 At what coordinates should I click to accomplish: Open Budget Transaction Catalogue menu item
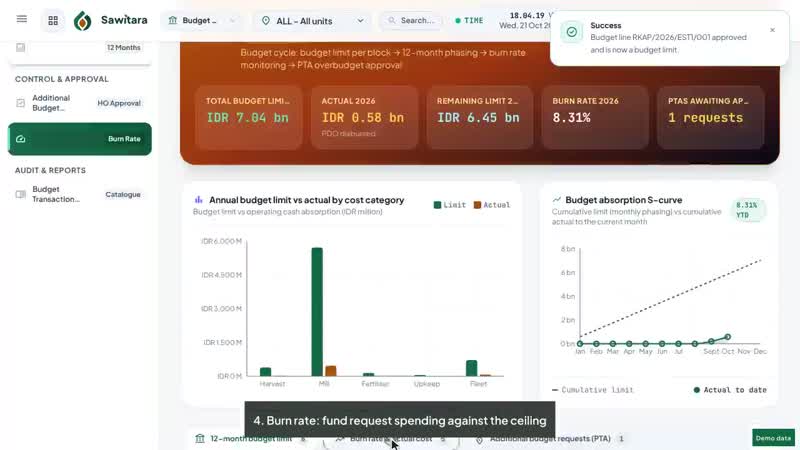pyautogui.click(x=80, y=194)
